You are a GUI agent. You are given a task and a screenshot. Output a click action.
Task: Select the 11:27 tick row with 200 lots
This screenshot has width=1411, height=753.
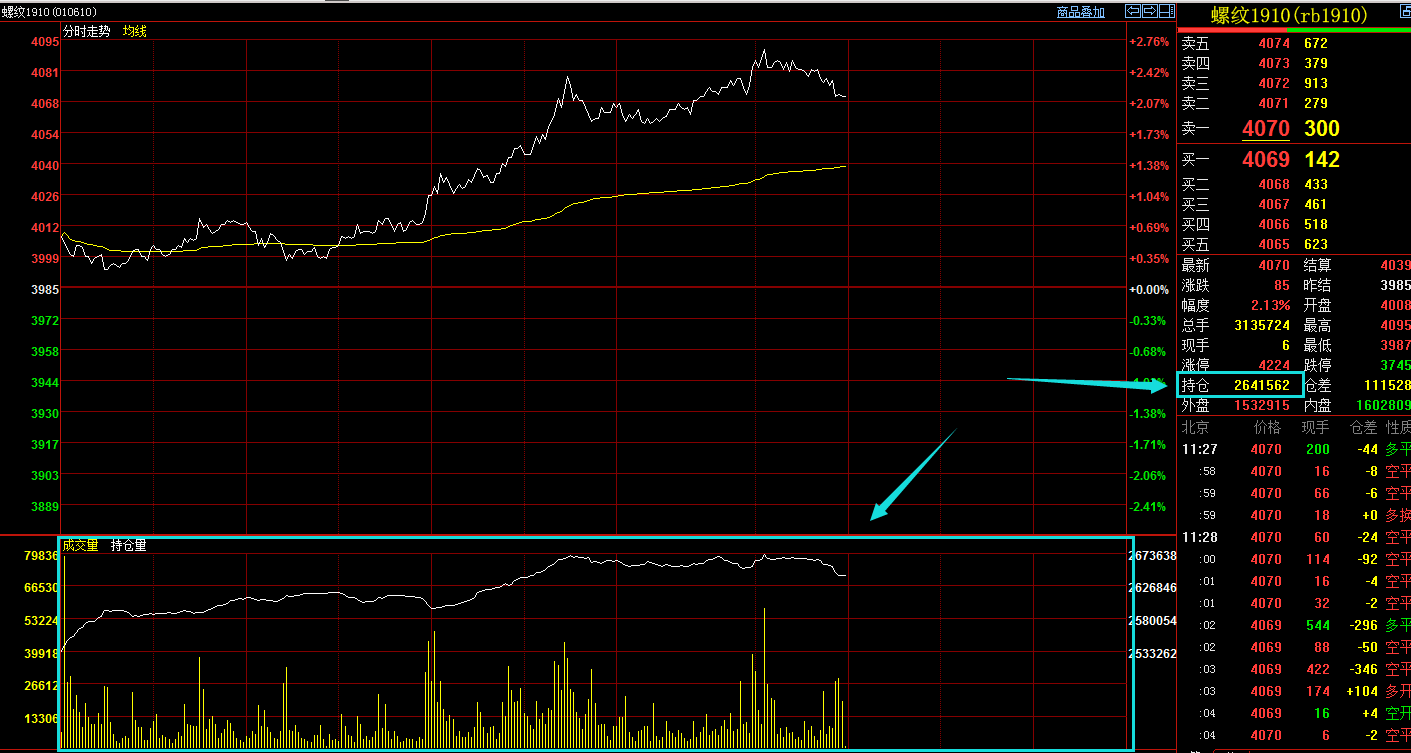coord(1294,449)
